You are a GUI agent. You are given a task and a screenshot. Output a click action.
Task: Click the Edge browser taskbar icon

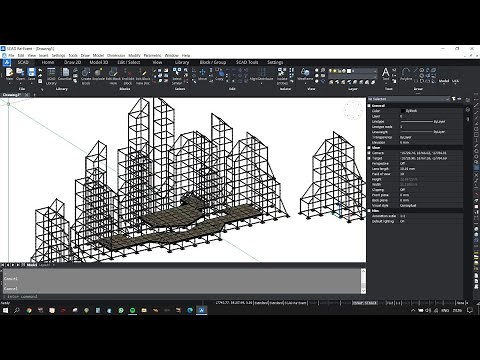pyautogui.click(x=190, y=310)
